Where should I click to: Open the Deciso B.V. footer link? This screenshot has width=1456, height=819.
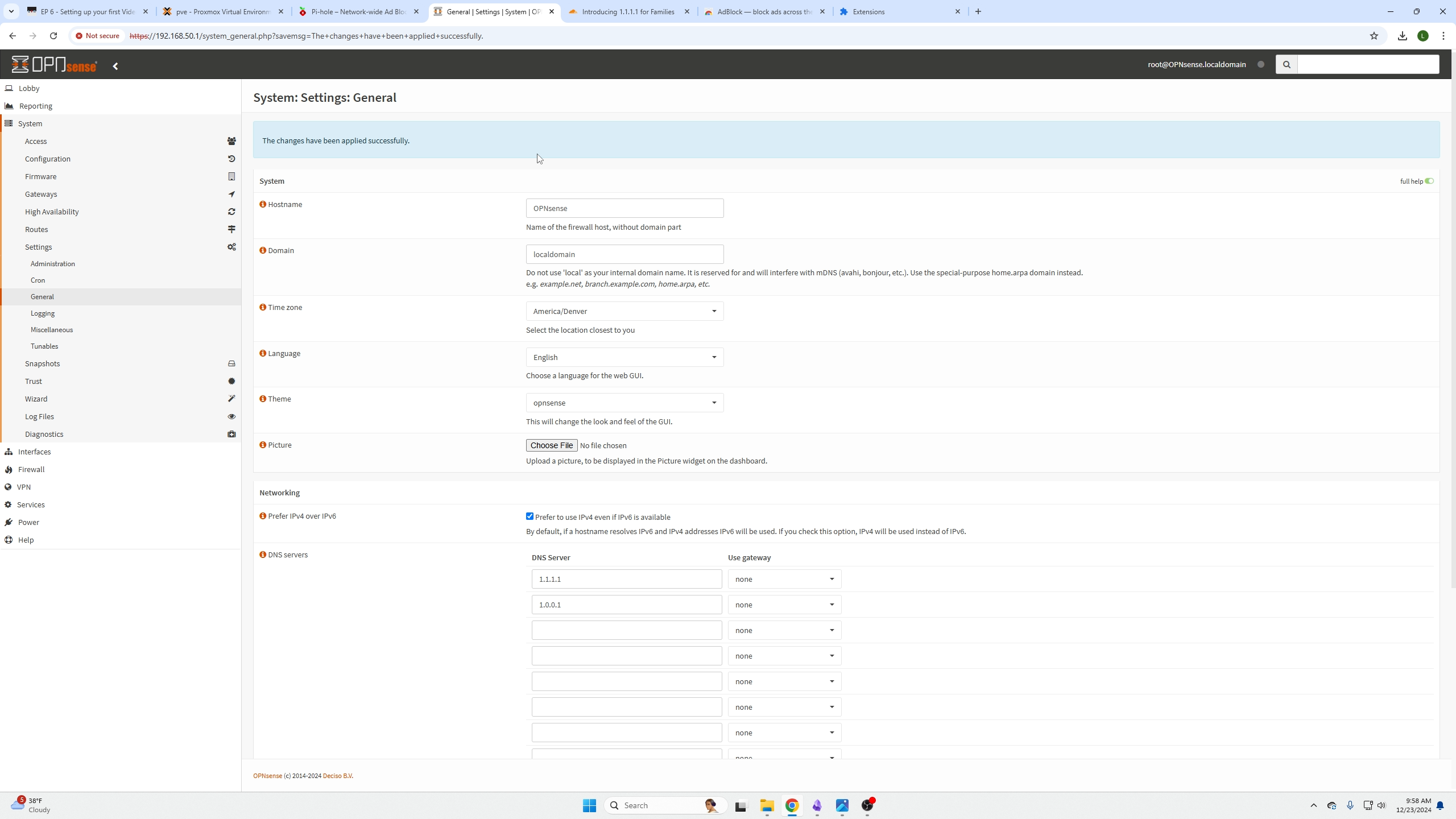338,776
